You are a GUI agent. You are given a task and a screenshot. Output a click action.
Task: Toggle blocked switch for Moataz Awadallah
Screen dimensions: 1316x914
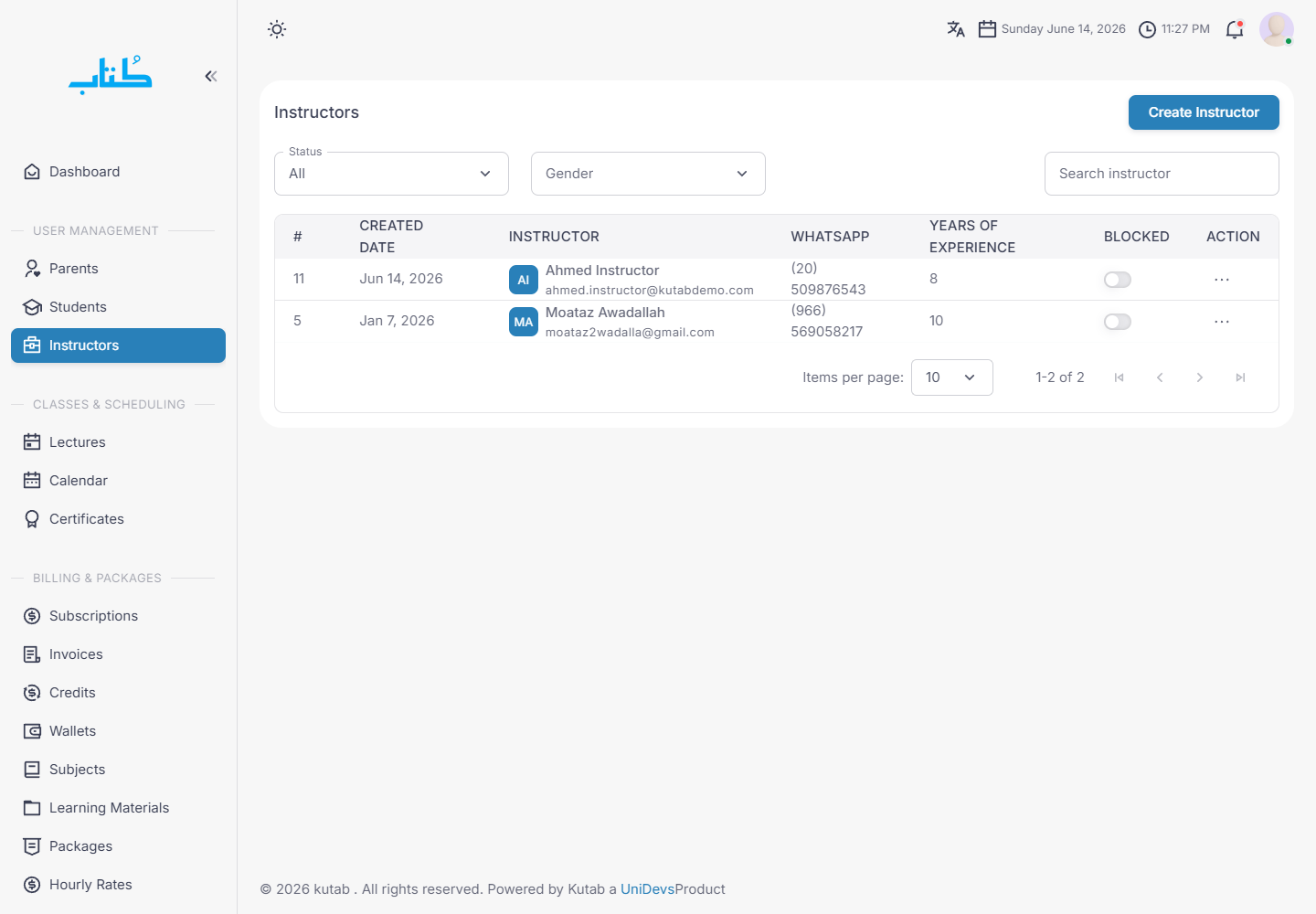pos(1118,322)
